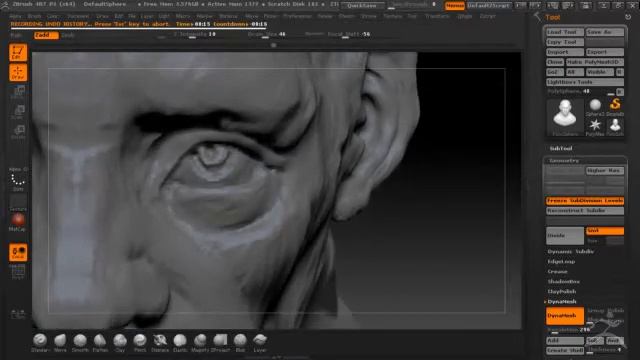Image resolution: width=640 pixels, height=360 pixels.
Task: Choose the PolyMesh3D star tool icon
Action: [x=595, y=127]
